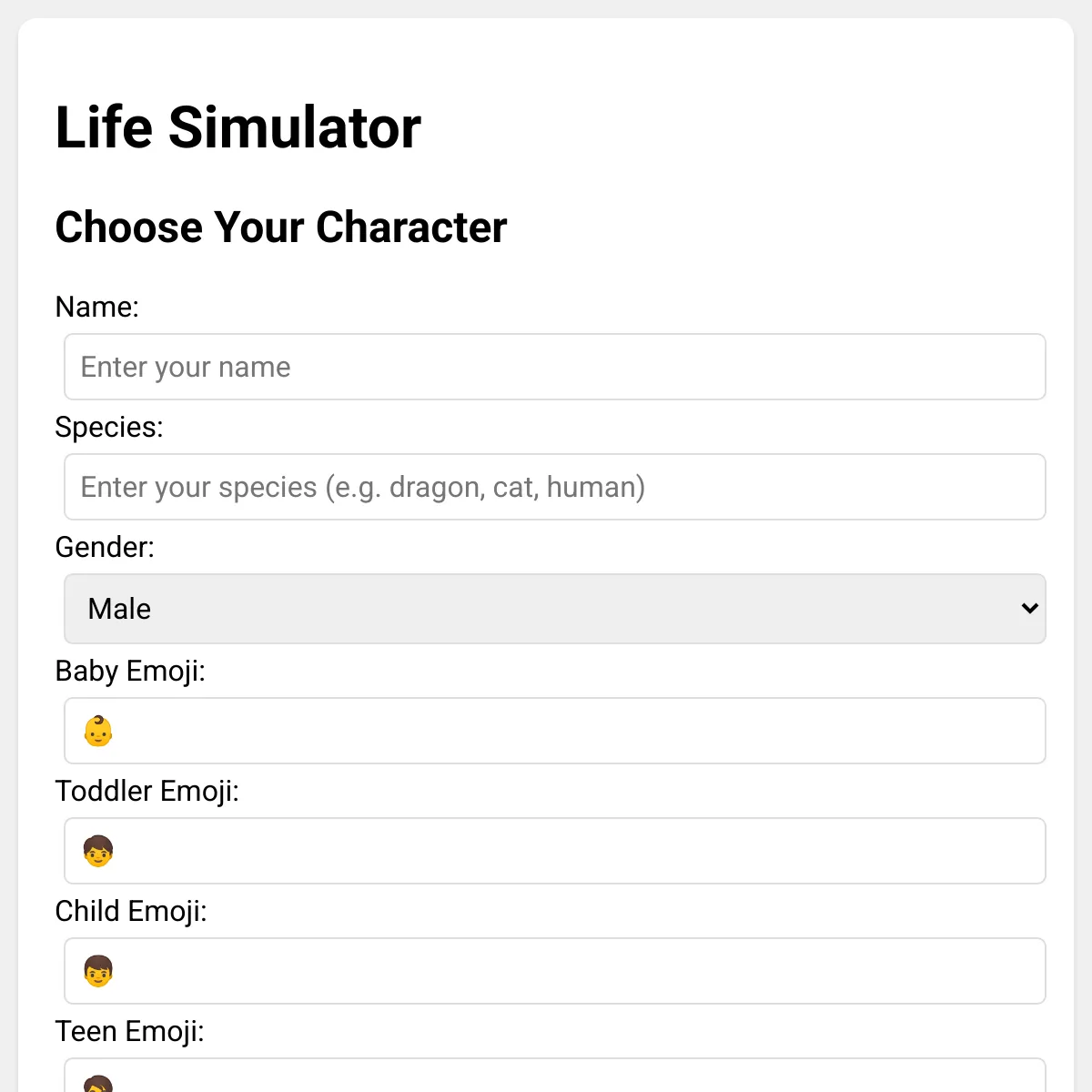
Task: Focus the Baby Emoji text field
Action: (555, 731)
